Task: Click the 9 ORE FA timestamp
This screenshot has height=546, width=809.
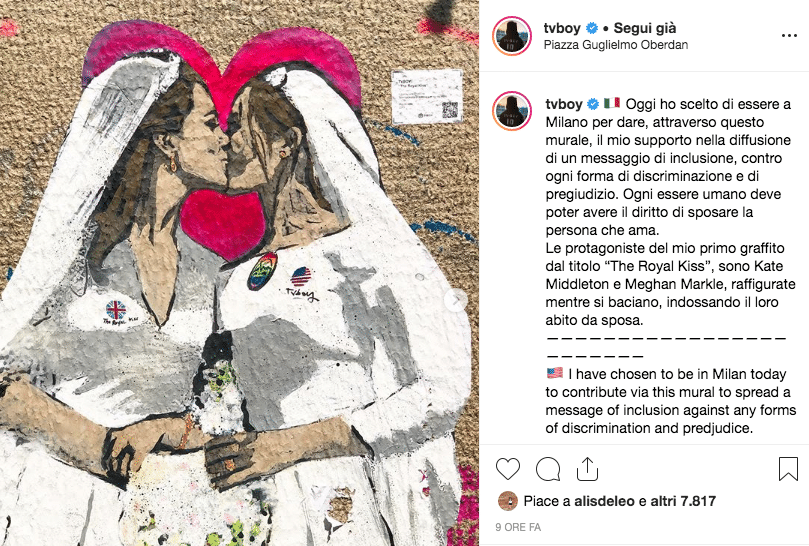Action: (x=517, y=527)
